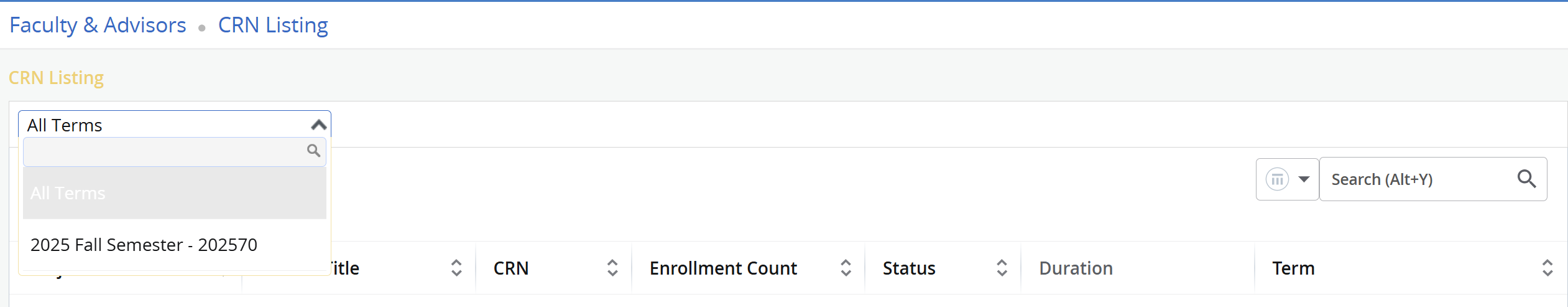
Task: Sort using Enrollment Count column arrows
Action: click(846, 268)
